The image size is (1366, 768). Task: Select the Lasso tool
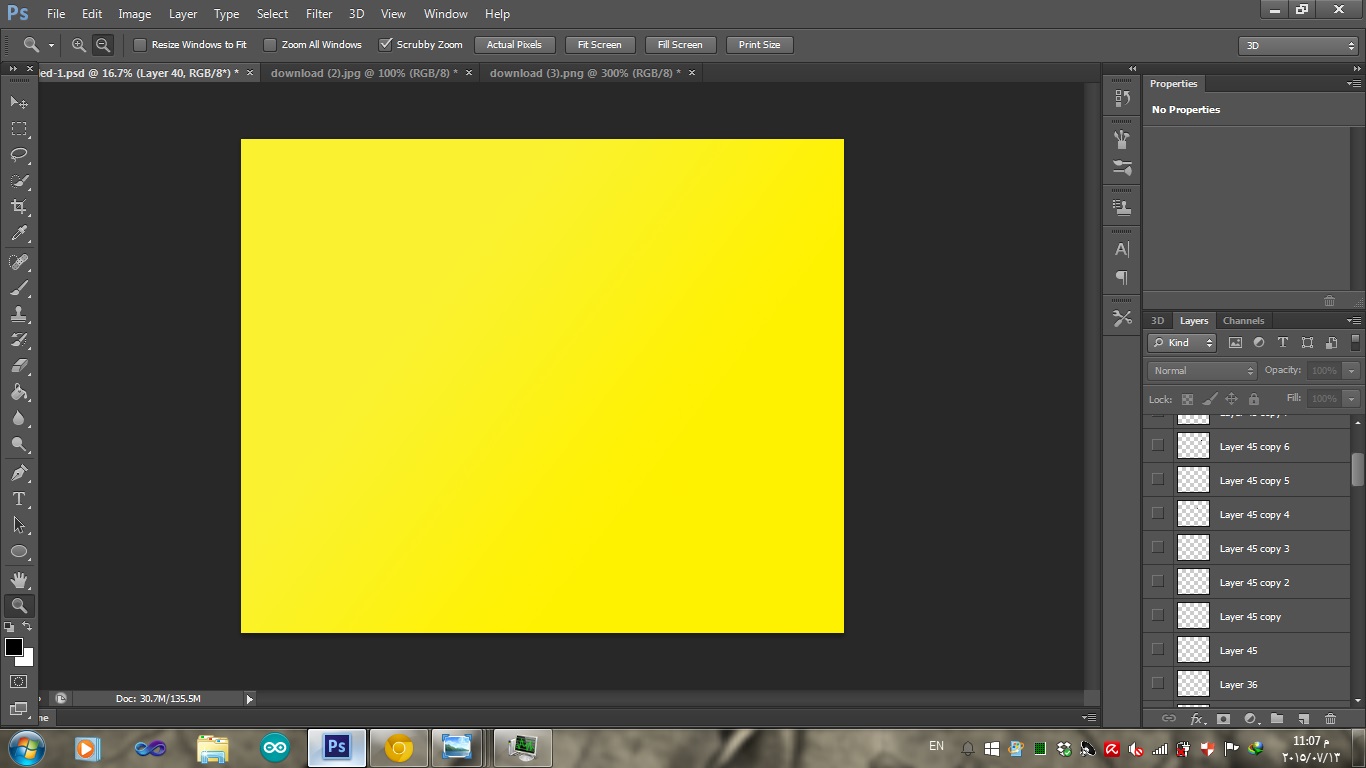pos(19,155)
